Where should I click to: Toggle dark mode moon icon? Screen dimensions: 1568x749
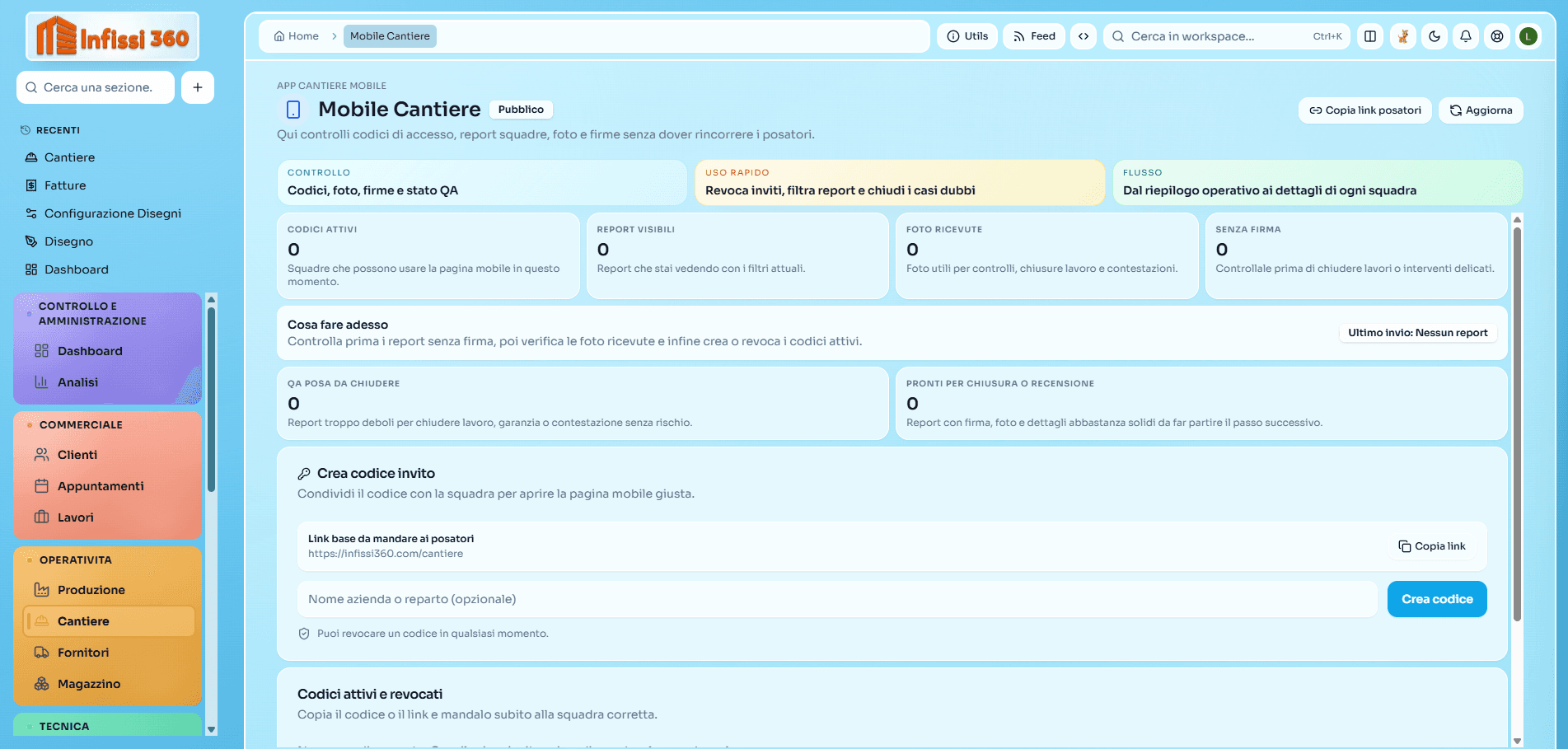(x=1435, y=36)
